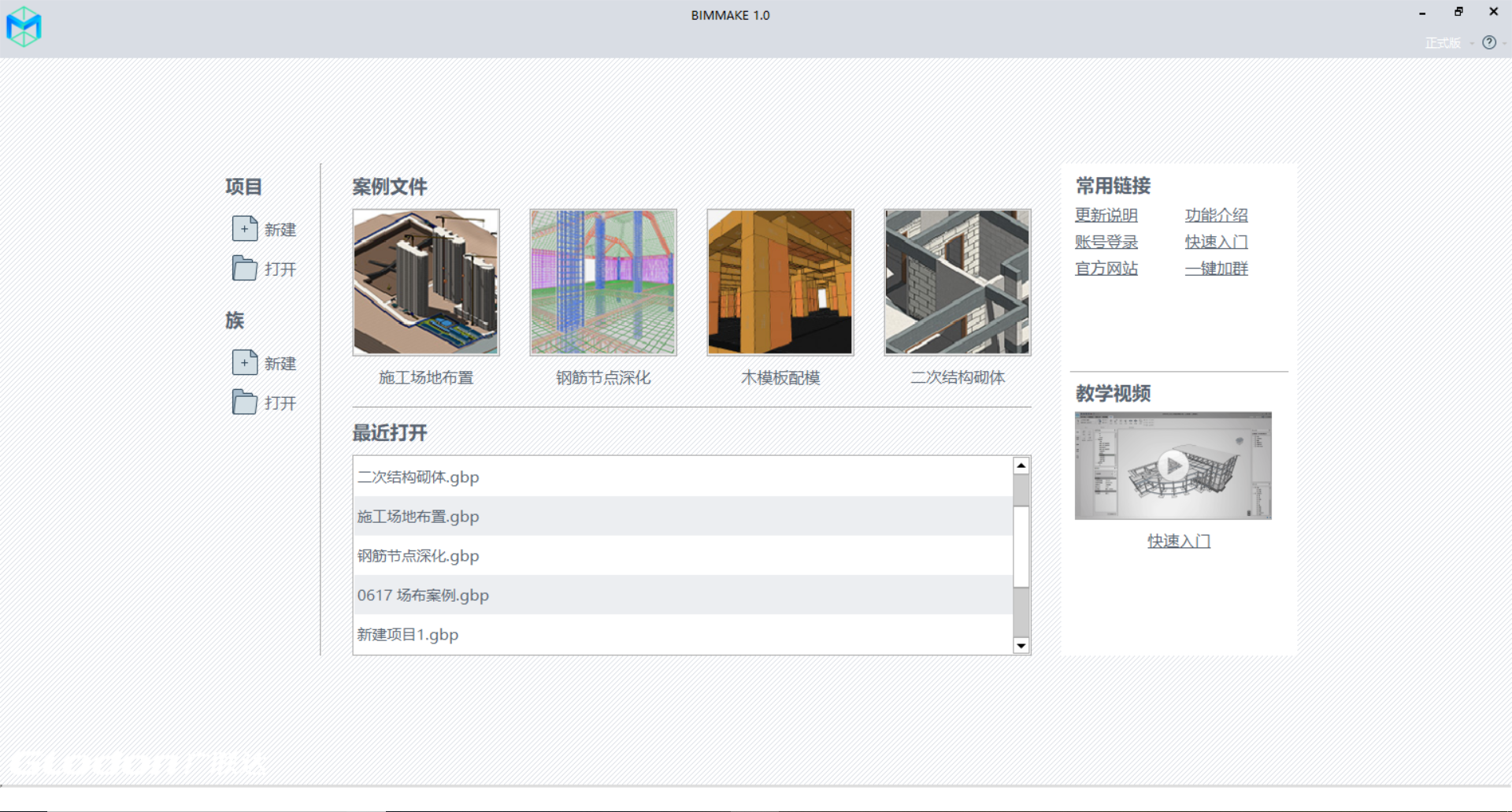Viewport: 1512px width, 812px height.
Task: Open the 更新说明 link
Action: (1106, 215)
